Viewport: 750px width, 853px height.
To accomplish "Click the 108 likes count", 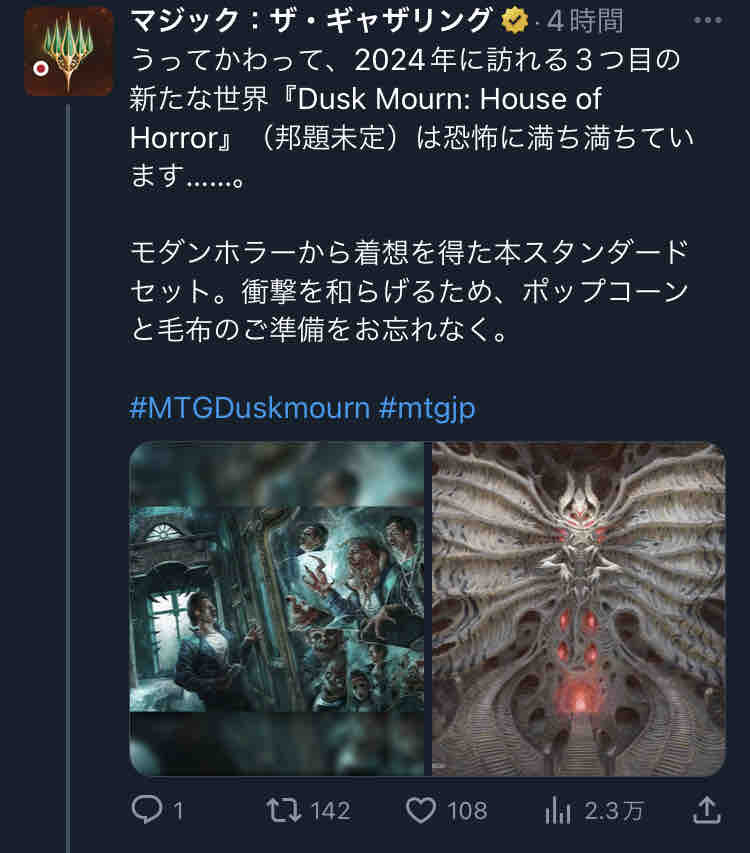I will 467,811.
